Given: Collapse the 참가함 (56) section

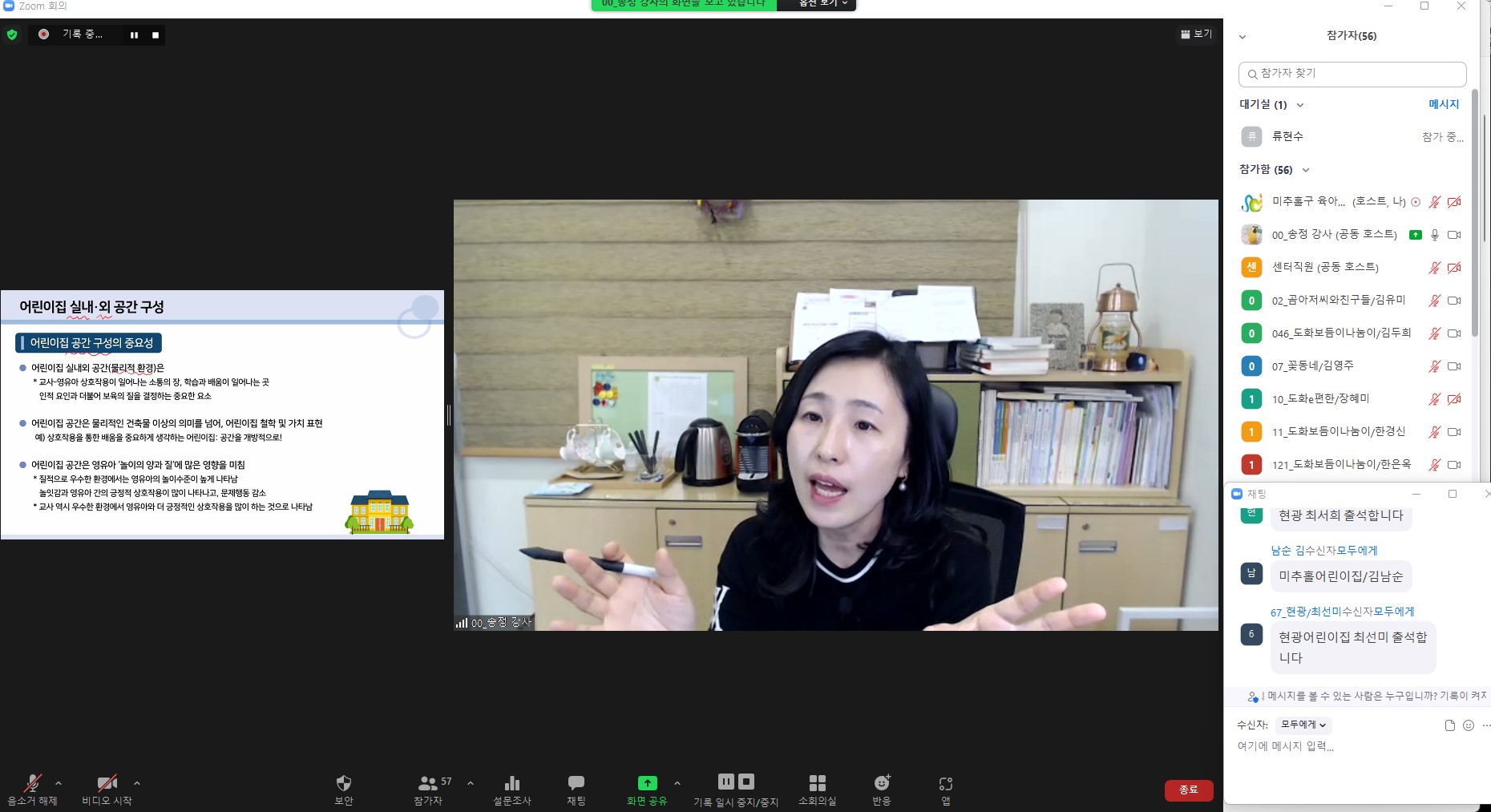Looking at the screenshot, I should pyautogui.click(x=1306, y=170).
